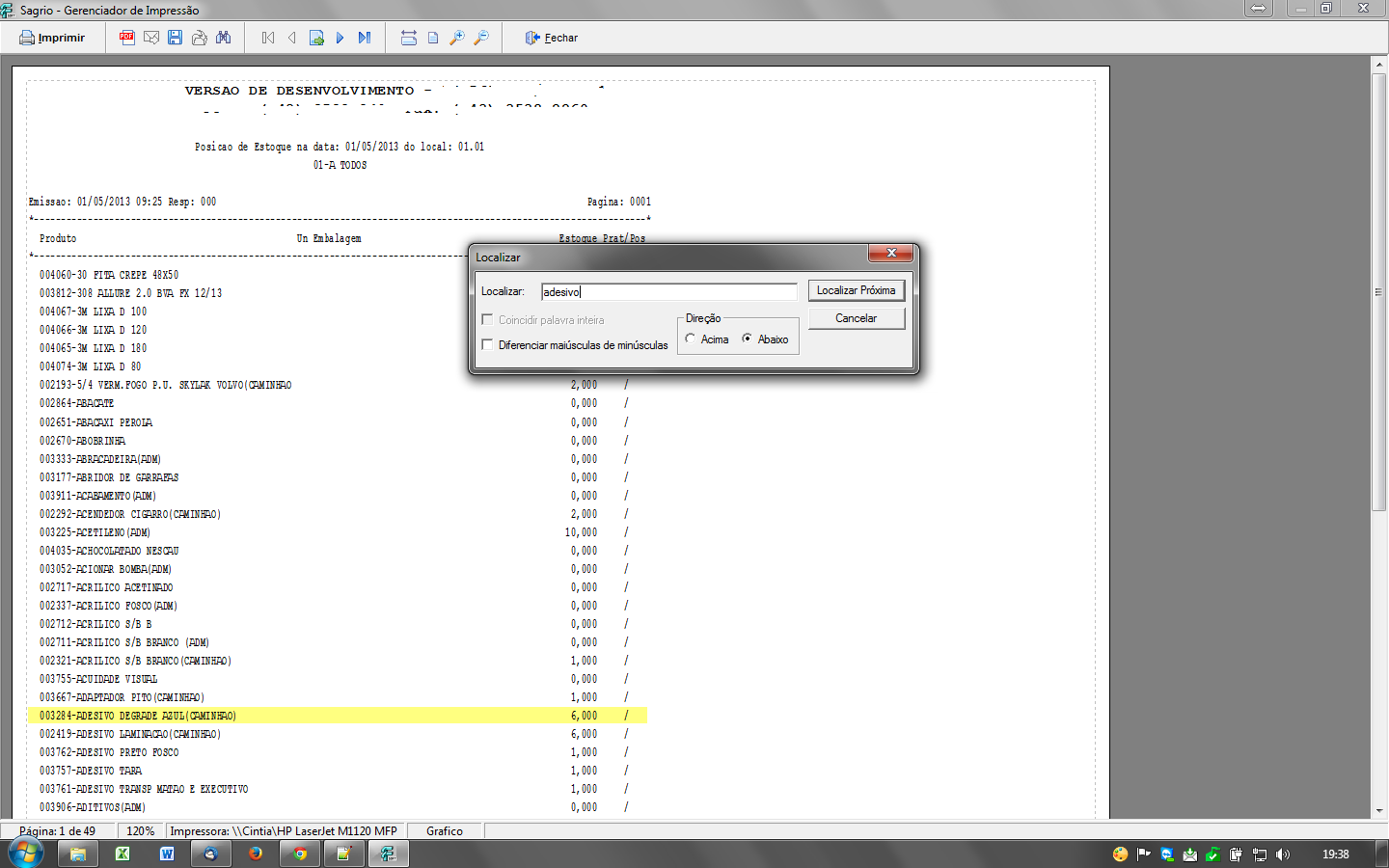Click Fechar to close the preview

click(x=552, y=38)
